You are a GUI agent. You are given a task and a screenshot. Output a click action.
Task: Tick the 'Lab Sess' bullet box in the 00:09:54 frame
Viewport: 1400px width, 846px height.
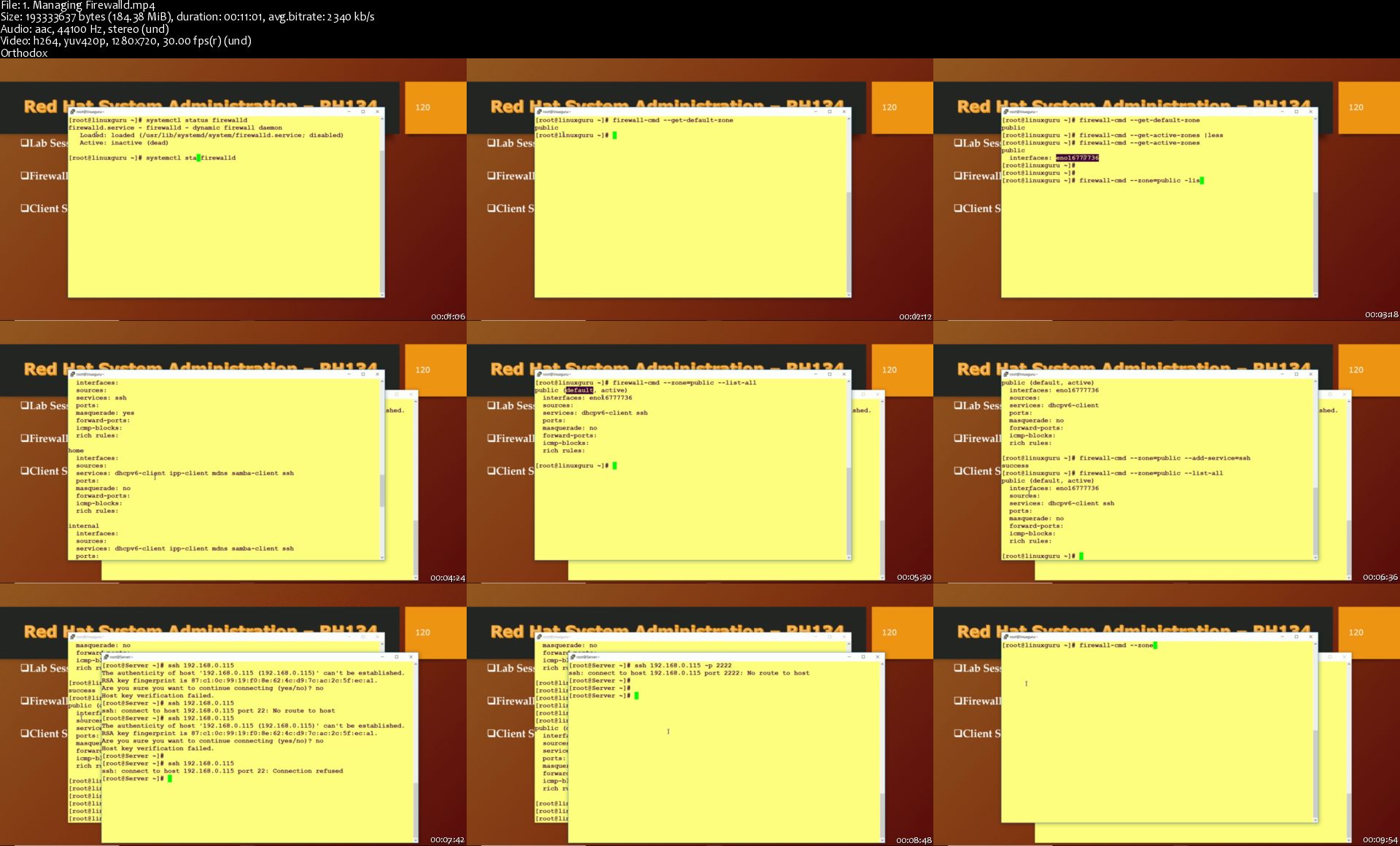click(x=958, y=668)
